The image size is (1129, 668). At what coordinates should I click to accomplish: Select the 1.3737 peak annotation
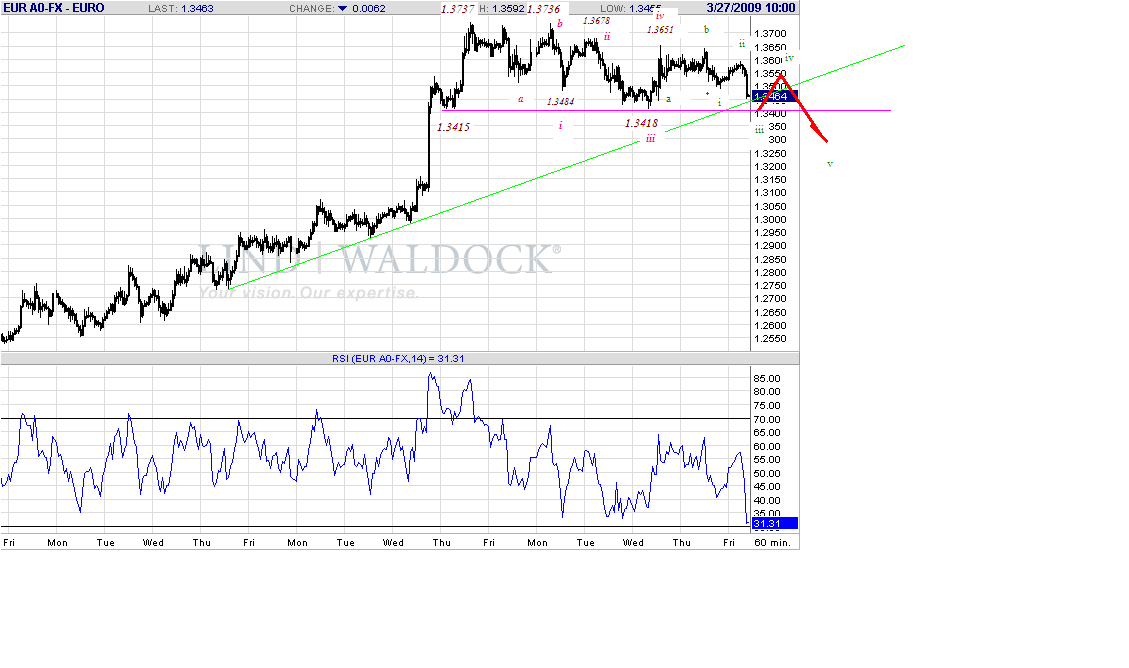457,9
